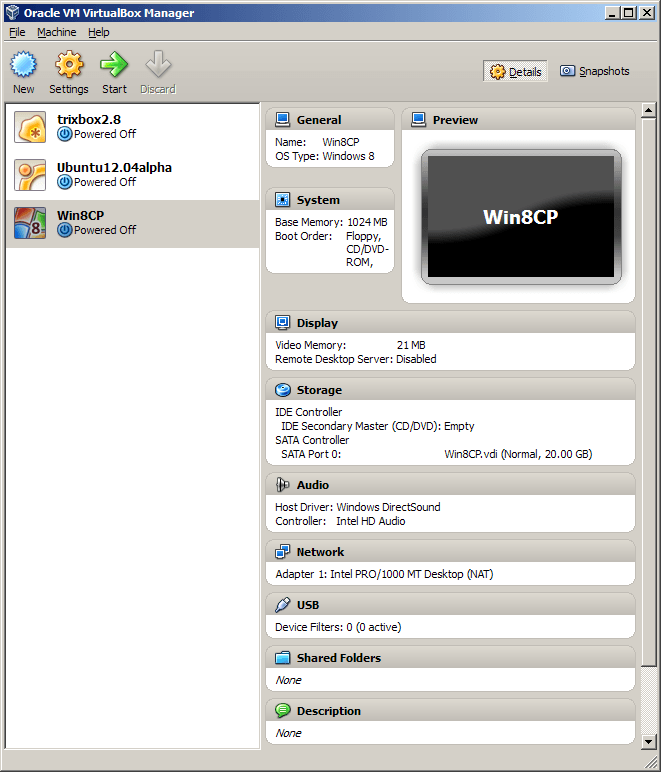Open the Help menu
661x772 pixels.
tap(98, 32)
